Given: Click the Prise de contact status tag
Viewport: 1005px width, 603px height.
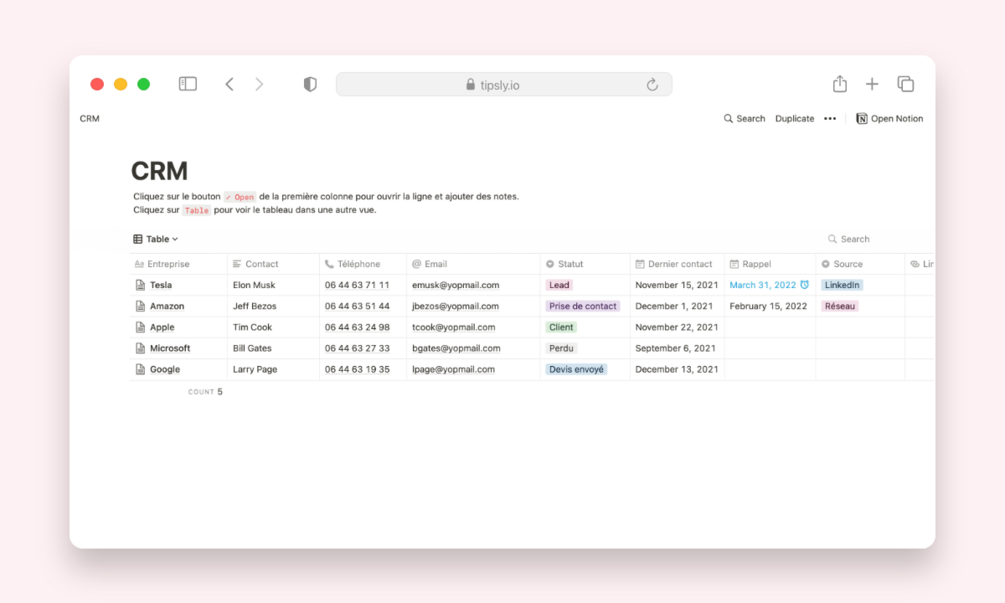Looking at the screenshot, I should click(x=583, y=306).
